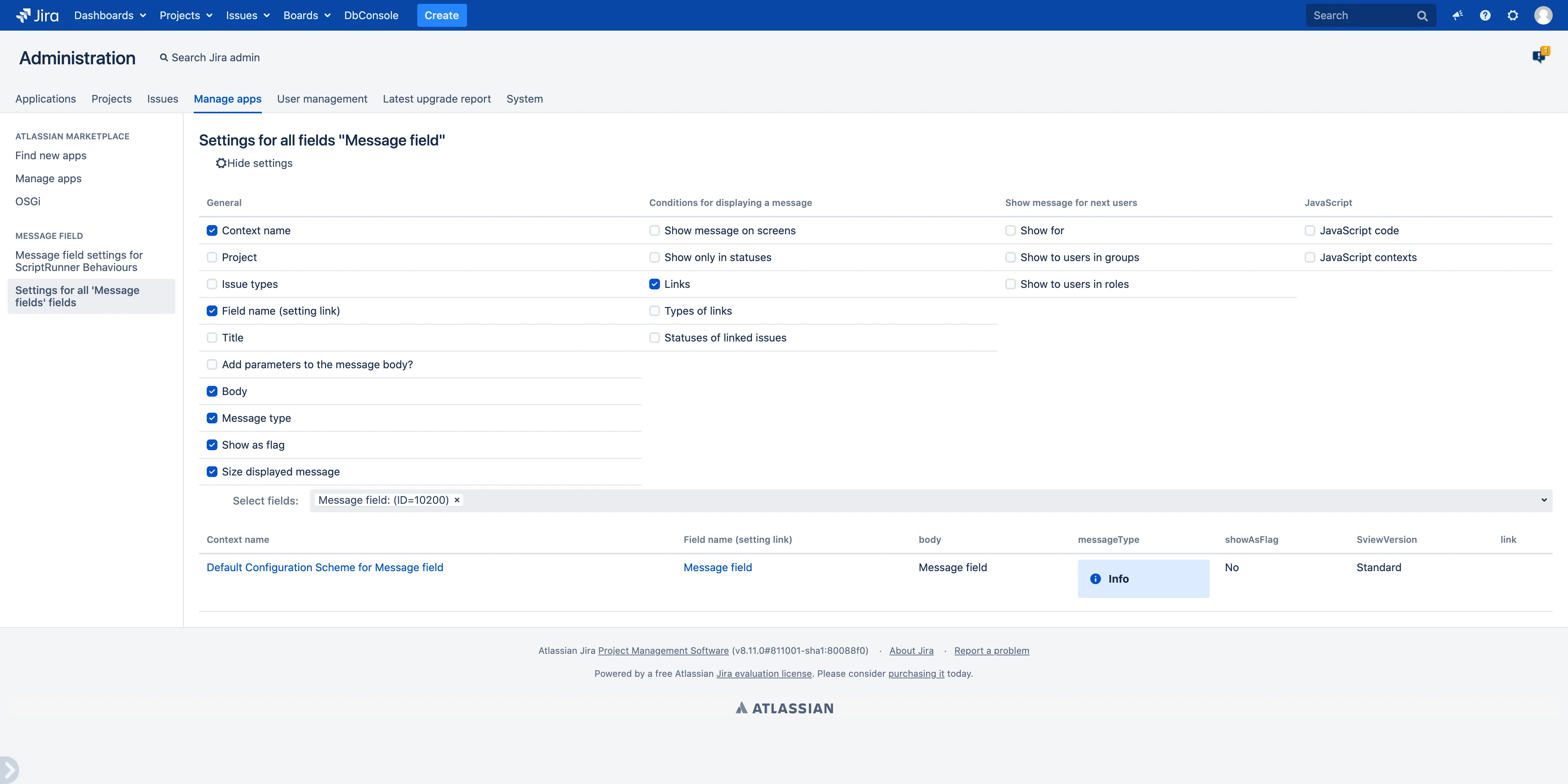Image resolution: width=1568 pixels, height=784 pixels.
Task: Click the Info icon in messageType cell
Action: point(1096,579)
